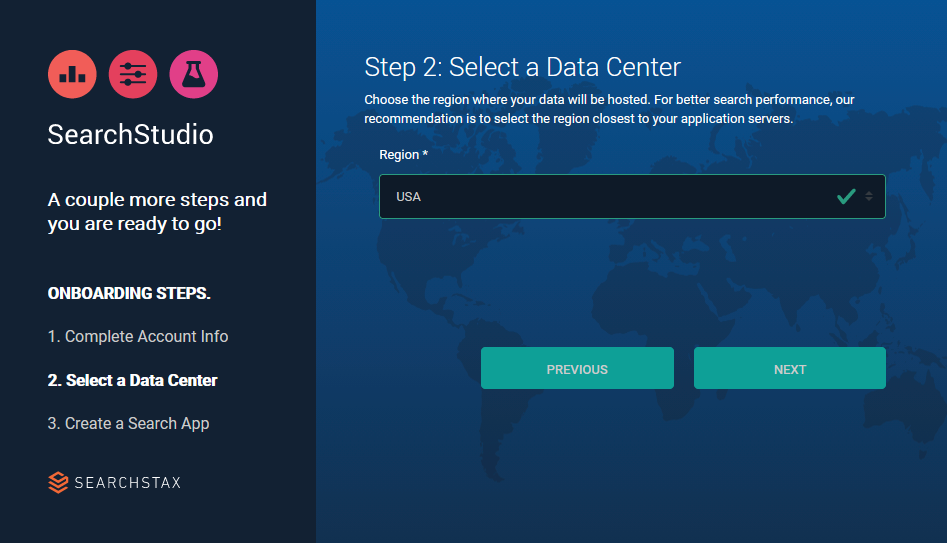This screenshot has width=947, height=543.
Task: Go back with the PREVIOUS button
Action: [x=577, y=368]
